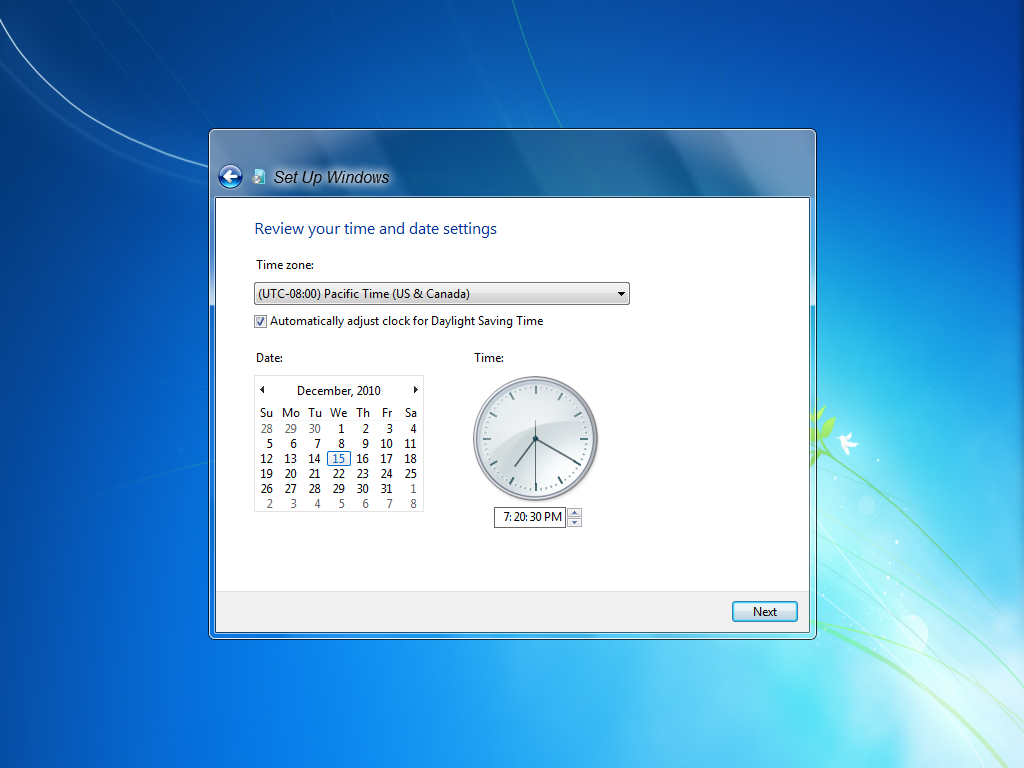The height and width of the screenshot is (768, 1024).
Task: Choose December 18 on the calendar
Action: 410,459
